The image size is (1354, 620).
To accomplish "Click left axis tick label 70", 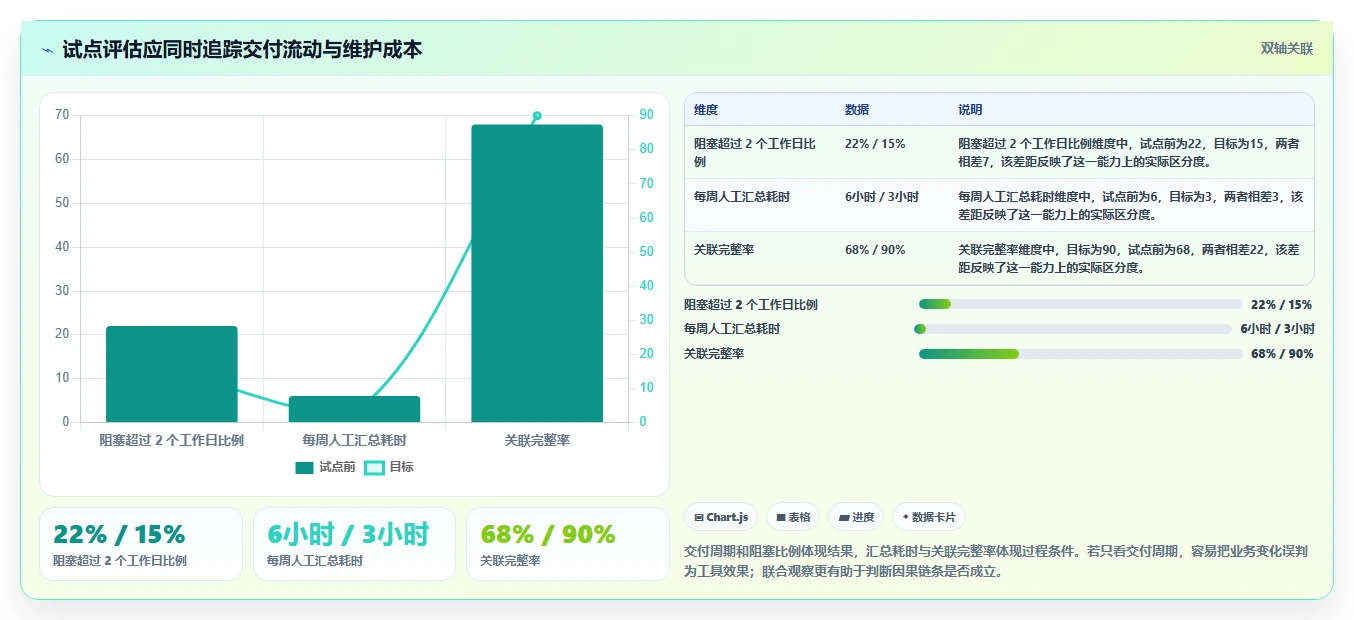I will coord(62,115).
